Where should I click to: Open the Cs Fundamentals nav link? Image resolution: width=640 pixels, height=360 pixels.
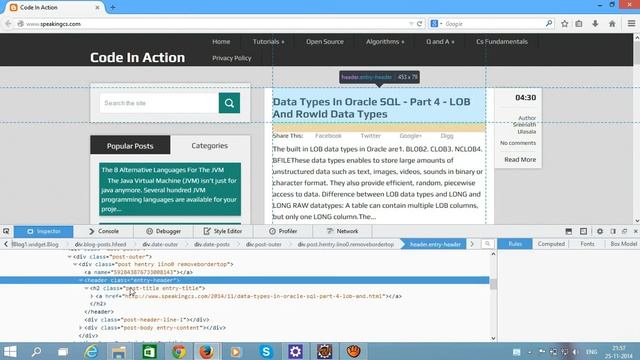(502, 42)
